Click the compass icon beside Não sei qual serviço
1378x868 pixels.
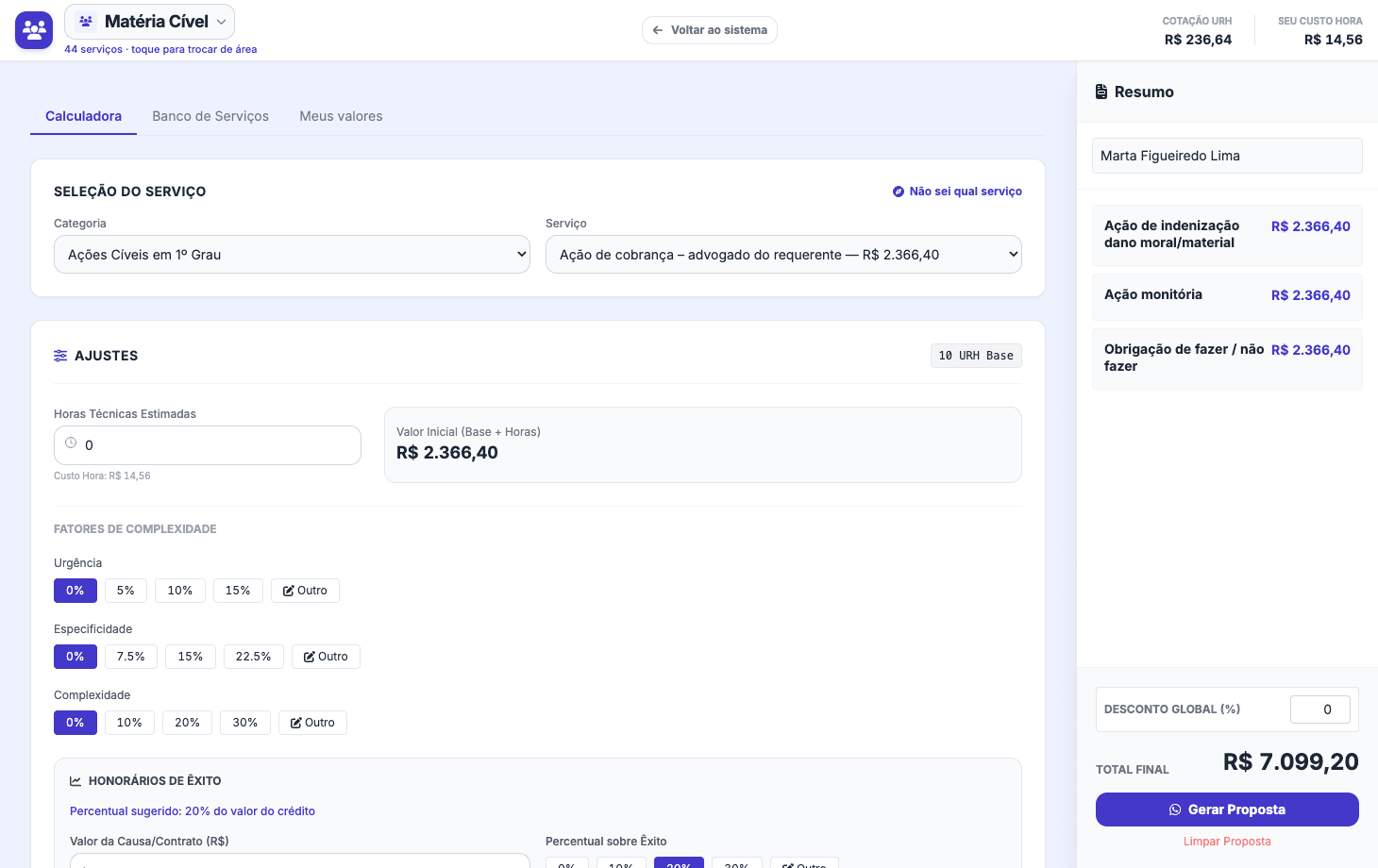tap(899, 192)
